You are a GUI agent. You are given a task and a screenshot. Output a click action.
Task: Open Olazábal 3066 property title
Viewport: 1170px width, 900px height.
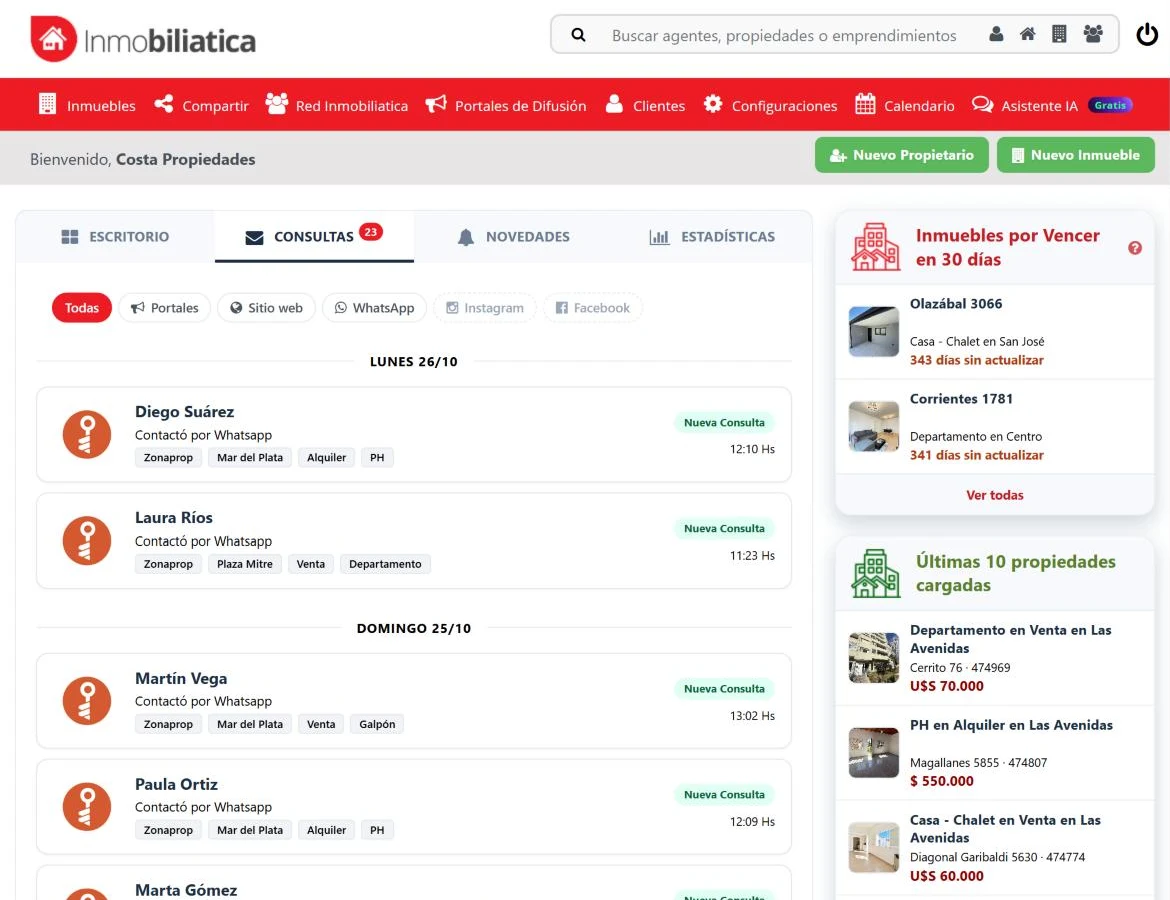(x=956, y=304)
